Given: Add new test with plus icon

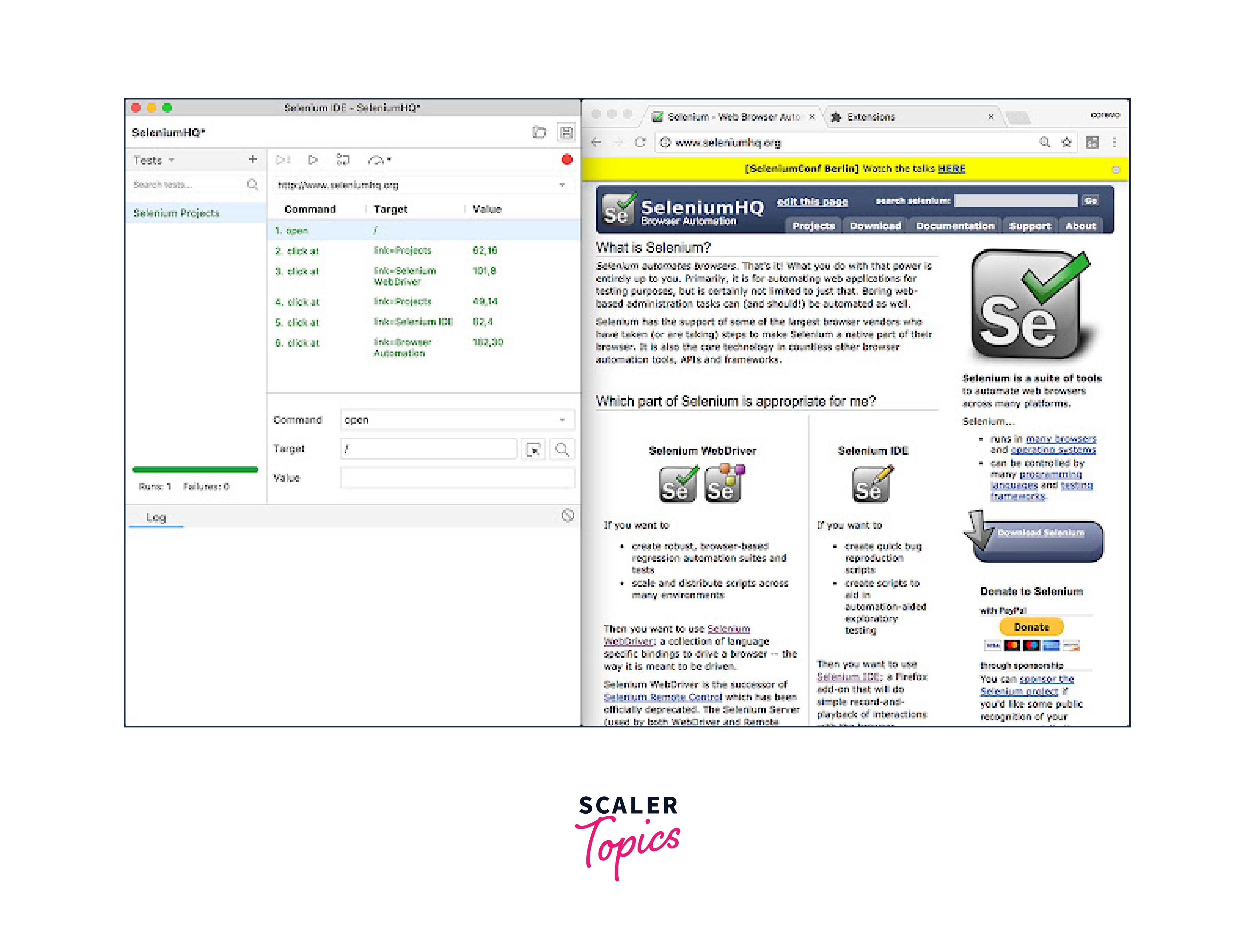Looking at the screenshot, I should [x=252, y=160].
